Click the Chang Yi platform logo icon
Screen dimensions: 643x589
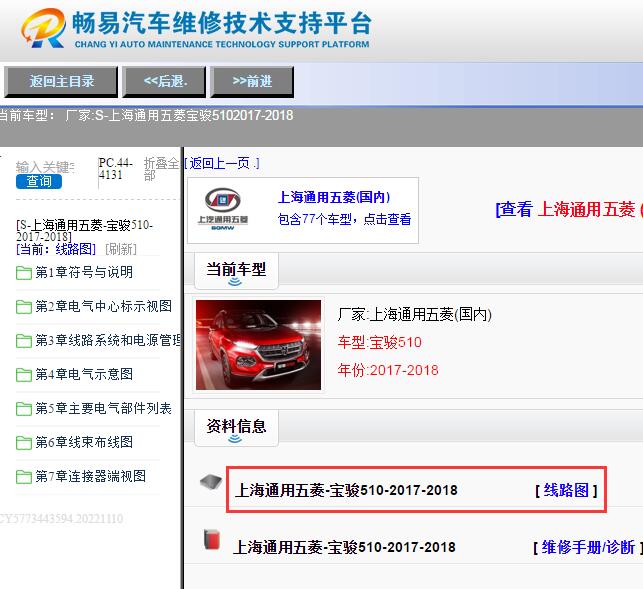coord(43,28)
